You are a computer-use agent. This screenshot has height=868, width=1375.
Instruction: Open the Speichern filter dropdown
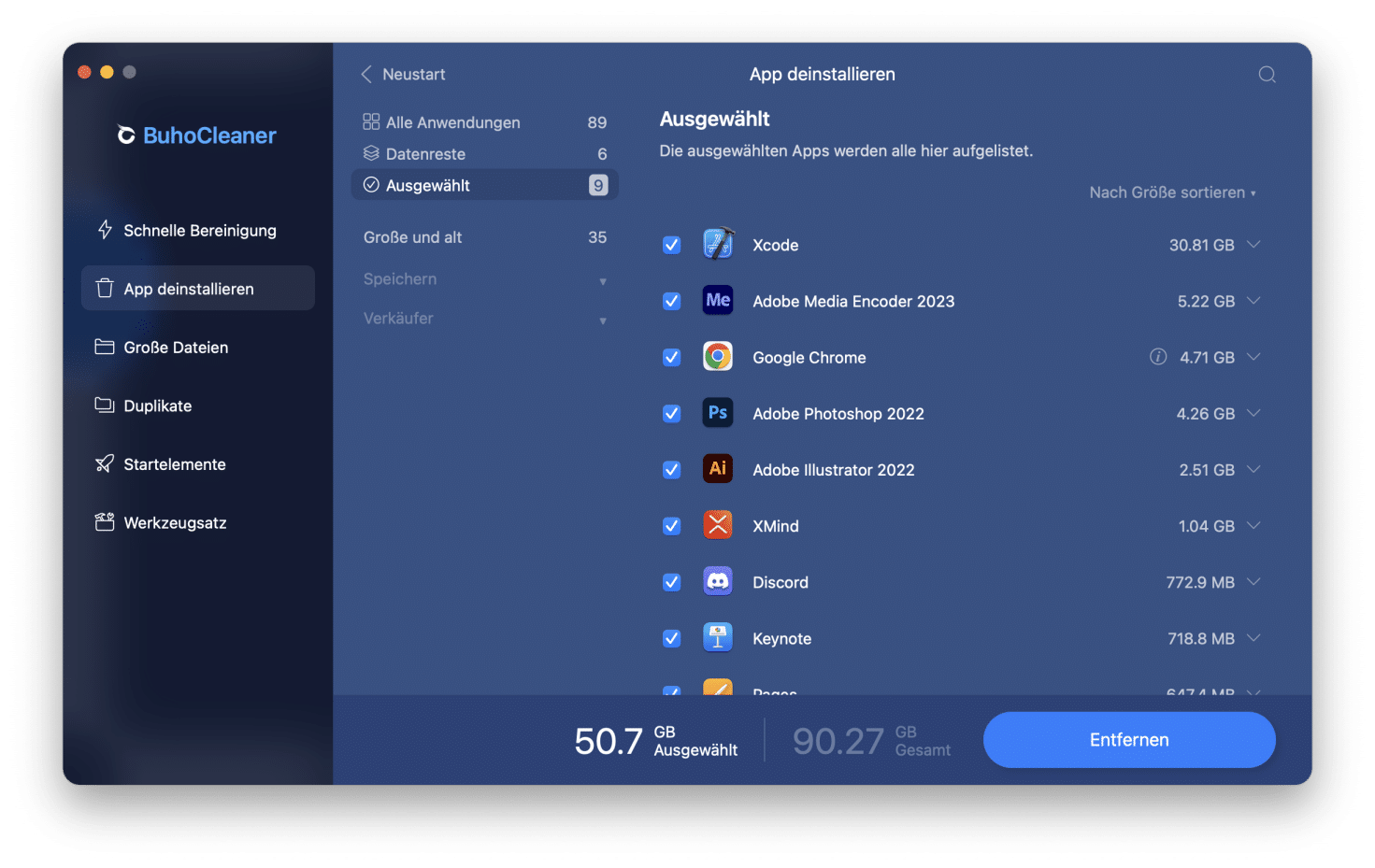[x=485, y=279]
